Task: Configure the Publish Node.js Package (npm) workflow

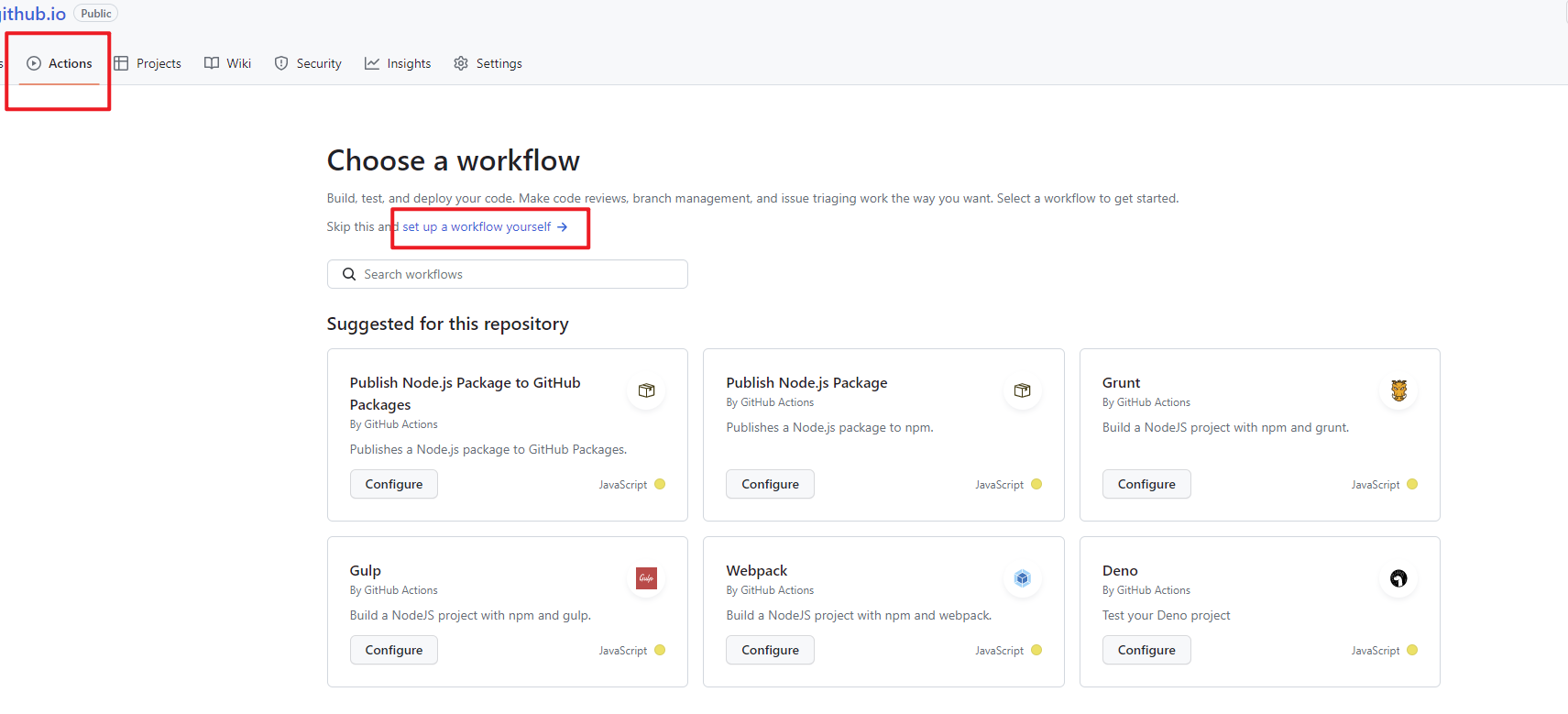Action: (770, 484)
